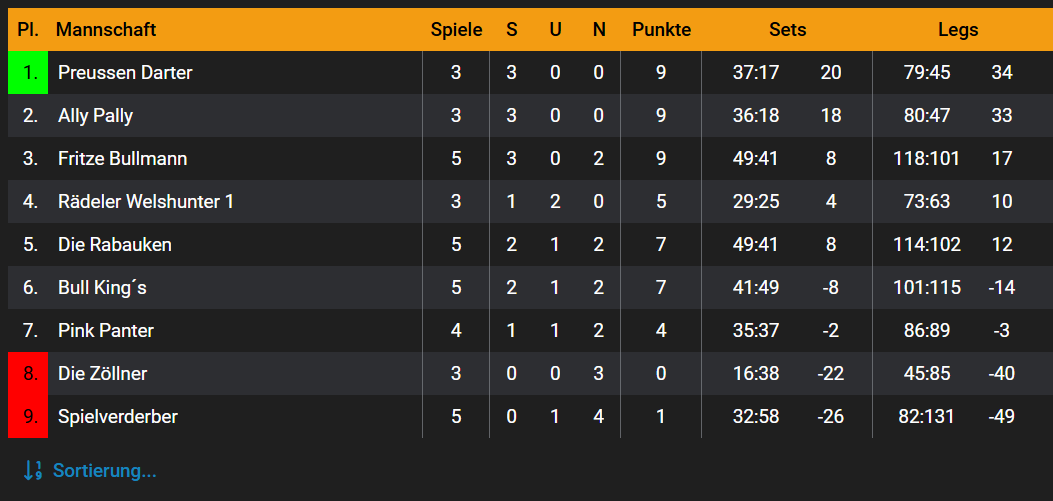Click the Pl. column header

(x=28, y=30)
